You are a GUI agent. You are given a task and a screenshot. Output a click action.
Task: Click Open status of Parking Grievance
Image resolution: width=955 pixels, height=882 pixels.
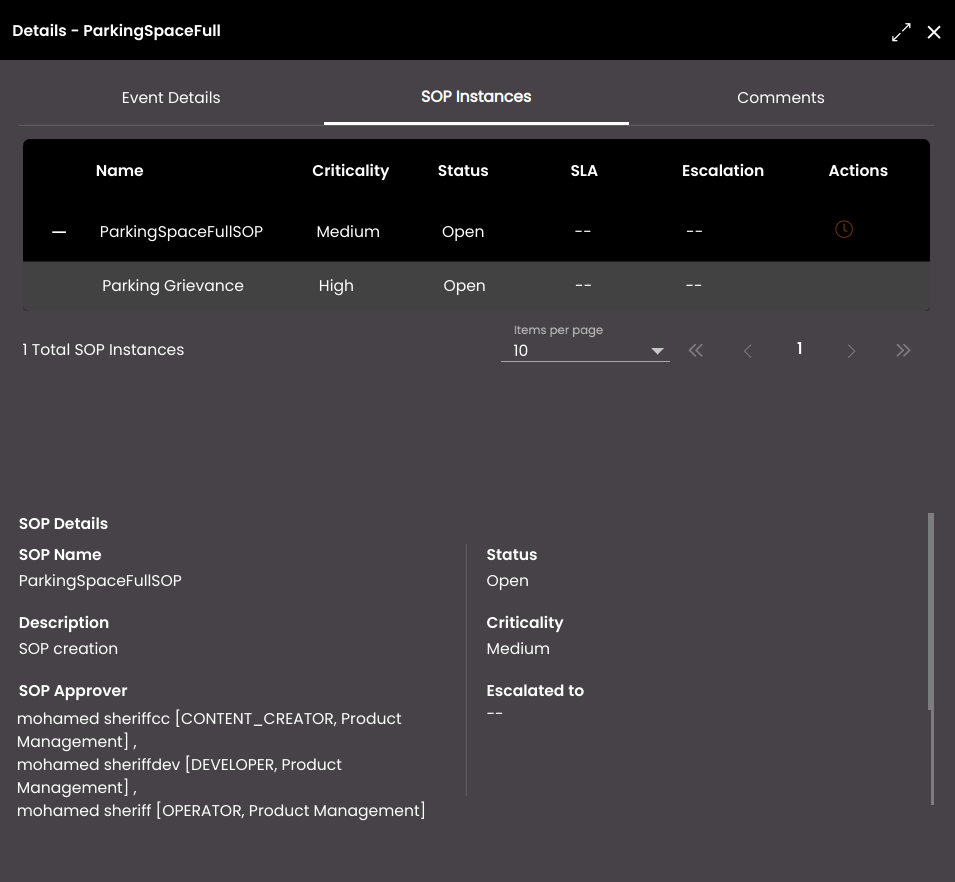click(464, 286)
